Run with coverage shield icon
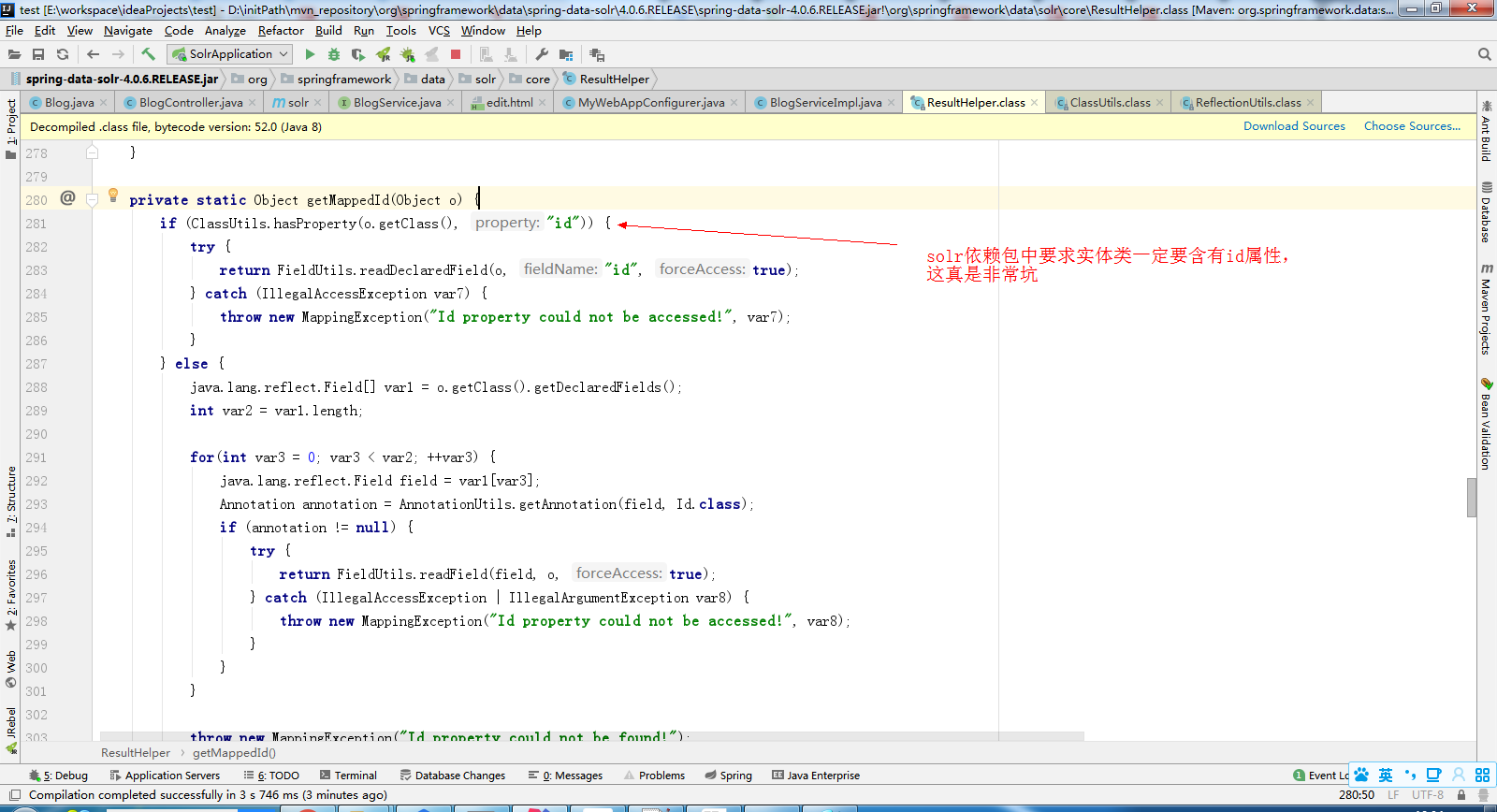This screenshot has height=812, width=1497. [358, 54]
